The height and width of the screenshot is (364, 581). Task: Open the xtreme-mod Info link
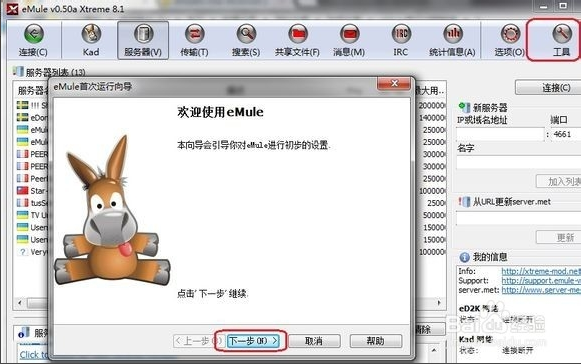click(x=541, y=271)
